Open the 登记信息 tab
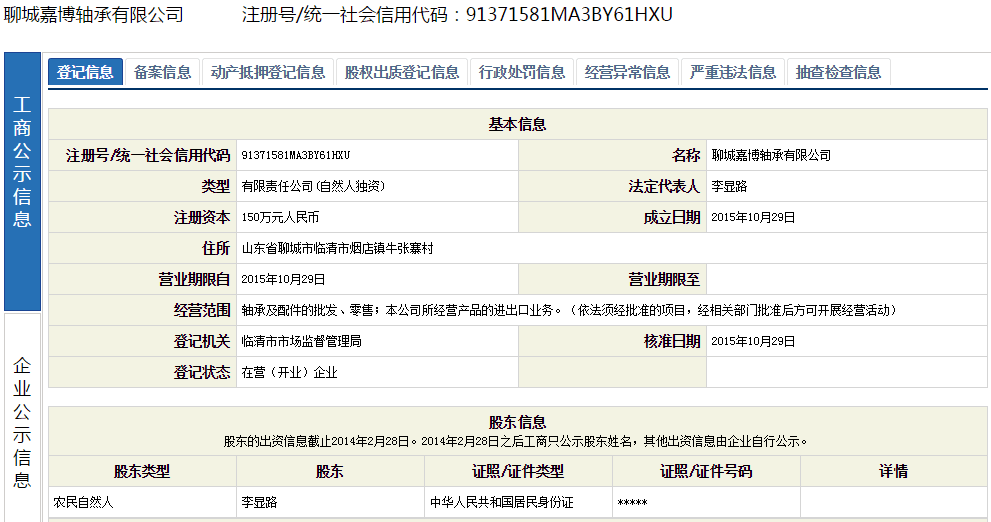 click(x=85, y=72)
